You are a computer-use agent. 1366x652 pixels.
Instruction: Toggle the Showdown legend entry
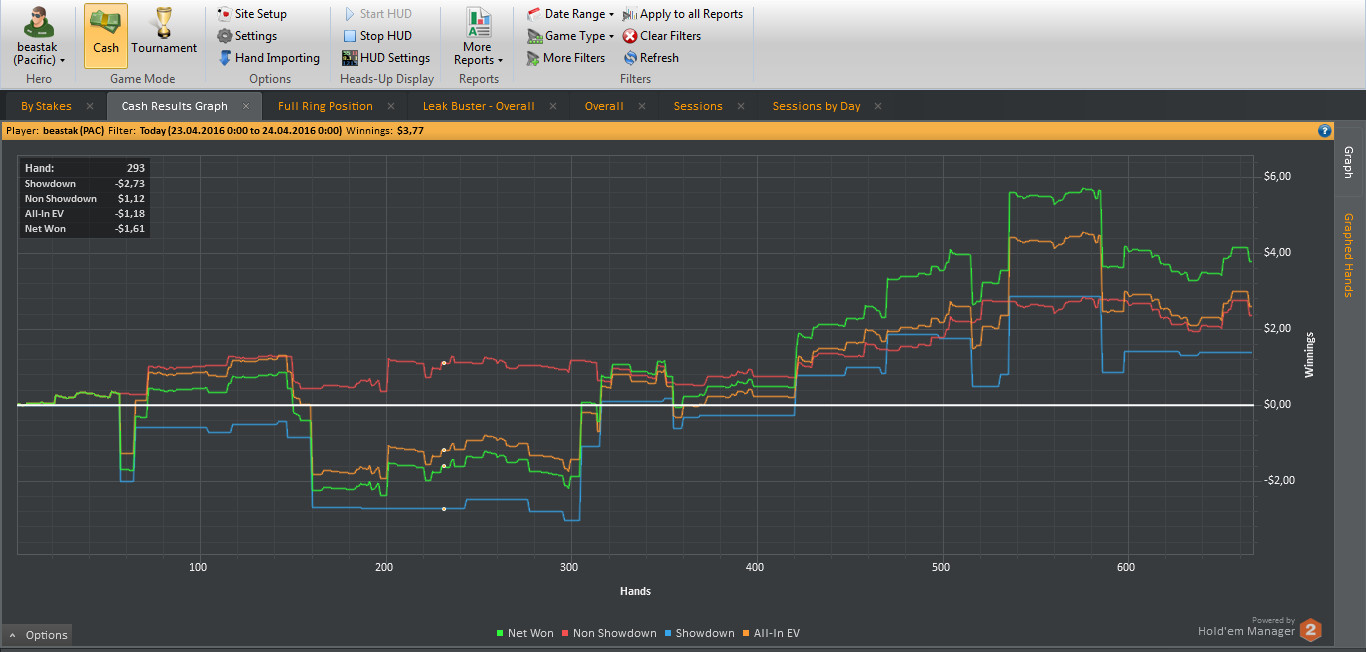(x=699, y=633)
